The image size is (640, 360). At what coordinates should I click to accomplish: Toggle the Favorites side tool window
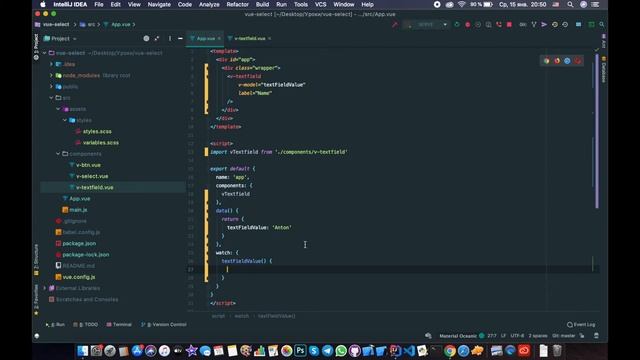click(36, 300)
